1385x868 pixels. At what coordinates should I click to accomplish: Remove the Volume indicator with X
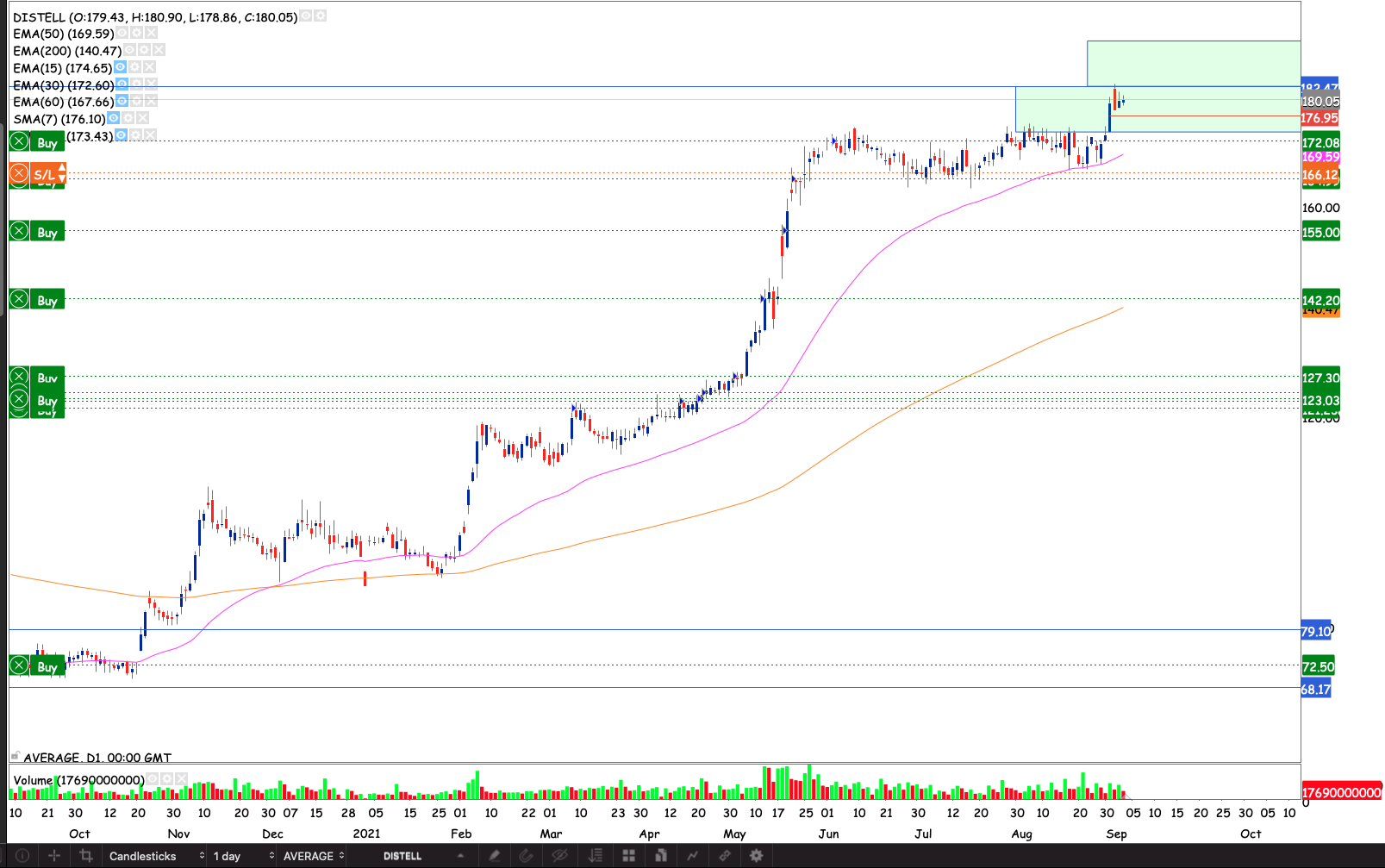click(x=181, y=779)
